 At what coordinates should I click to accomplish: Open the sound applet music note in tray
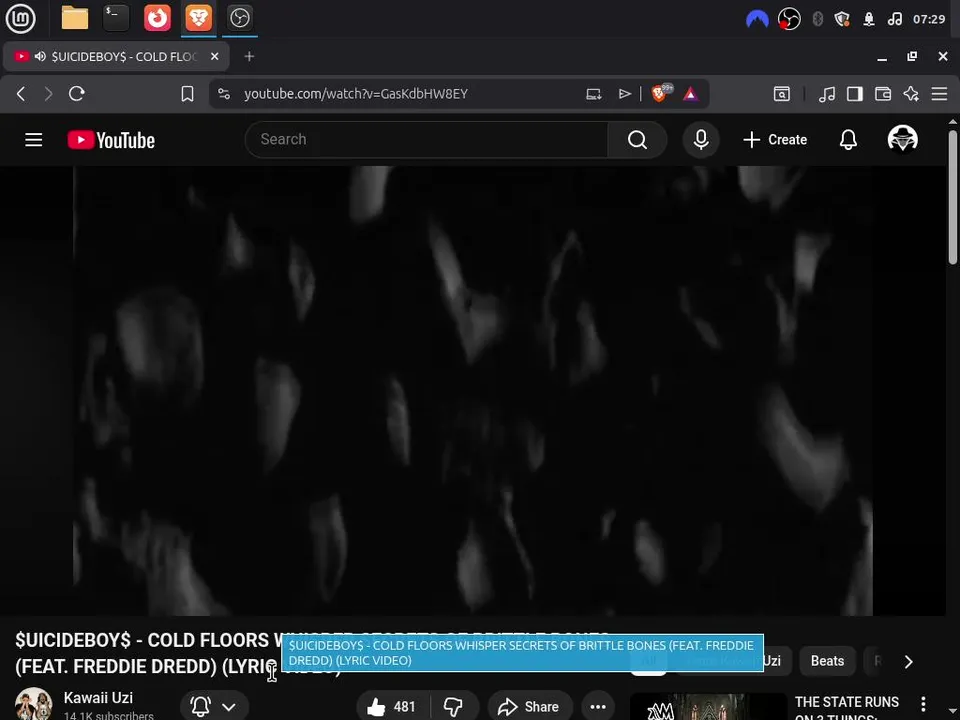[x=894, y=19]
